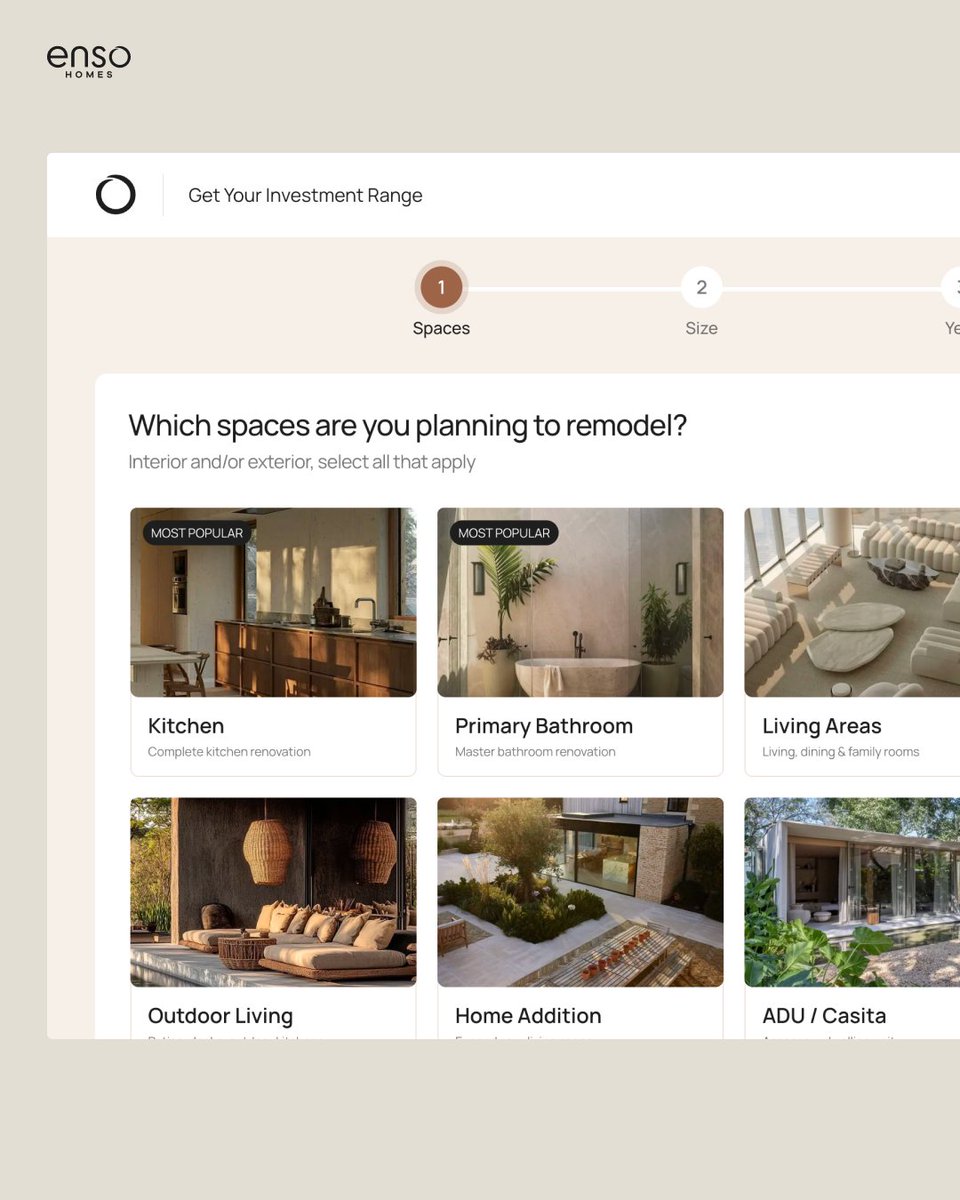Screen dimensions: 960x1200
Task: Click the Primary Bathroom card title
Action: pos(544,726)
